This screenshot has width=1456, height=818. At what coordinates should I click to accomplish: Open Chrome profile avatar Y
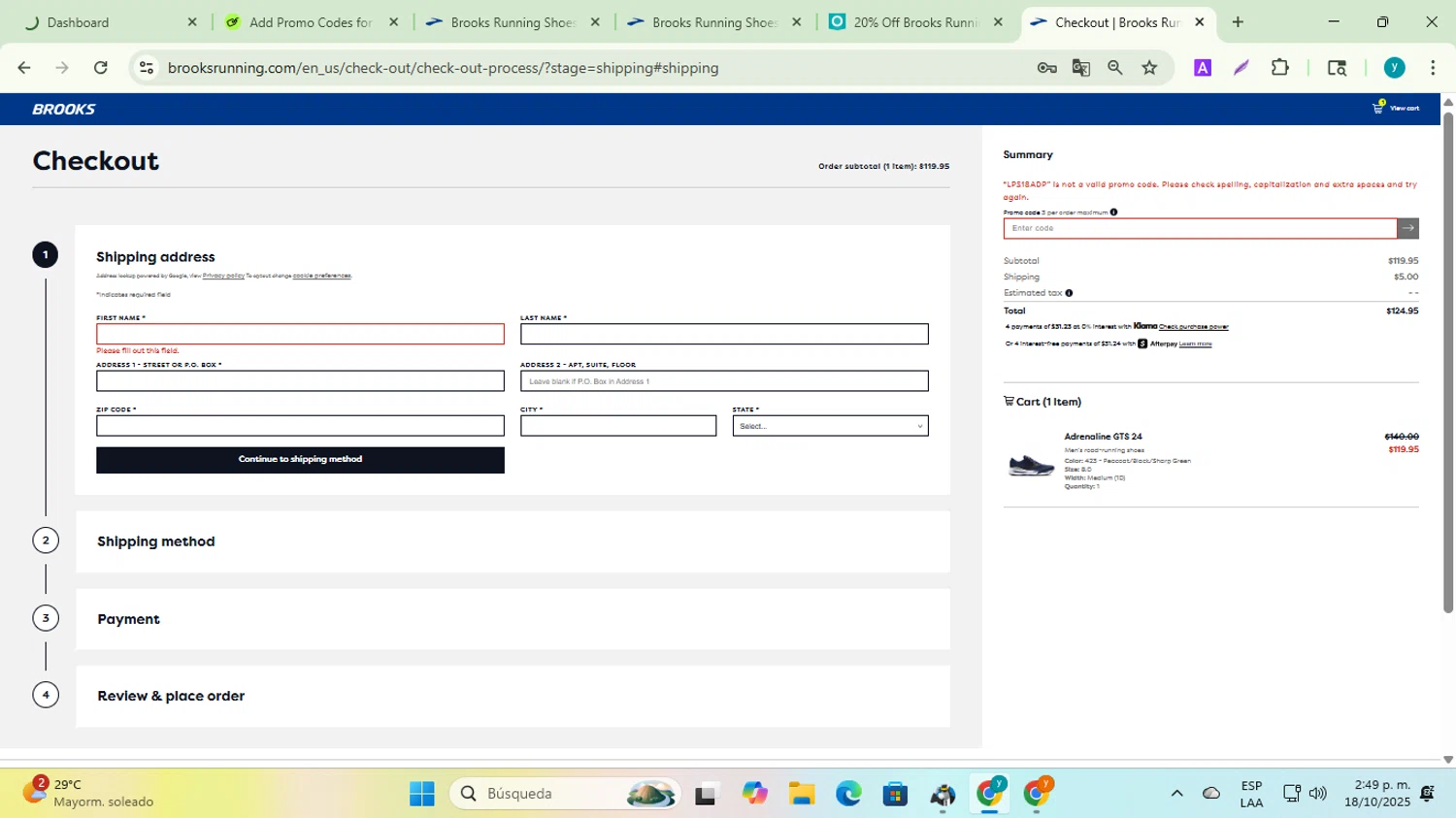coord(1394,67)
